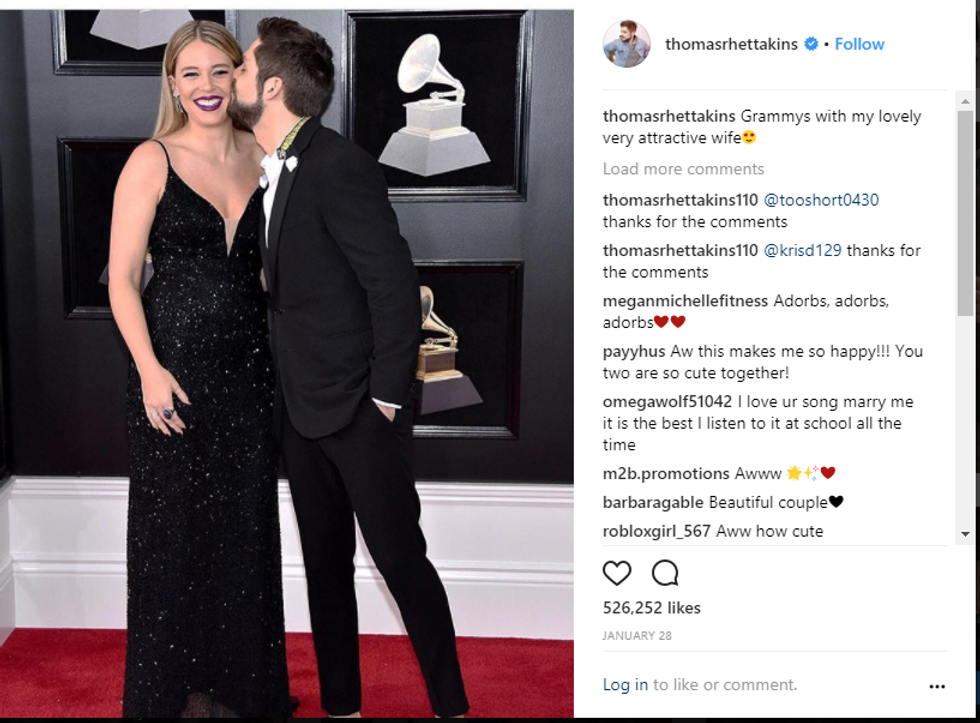Open thomasrhettakins profile picture avatar
Viewport: 980px width, 723px height.
click(627, 44)
